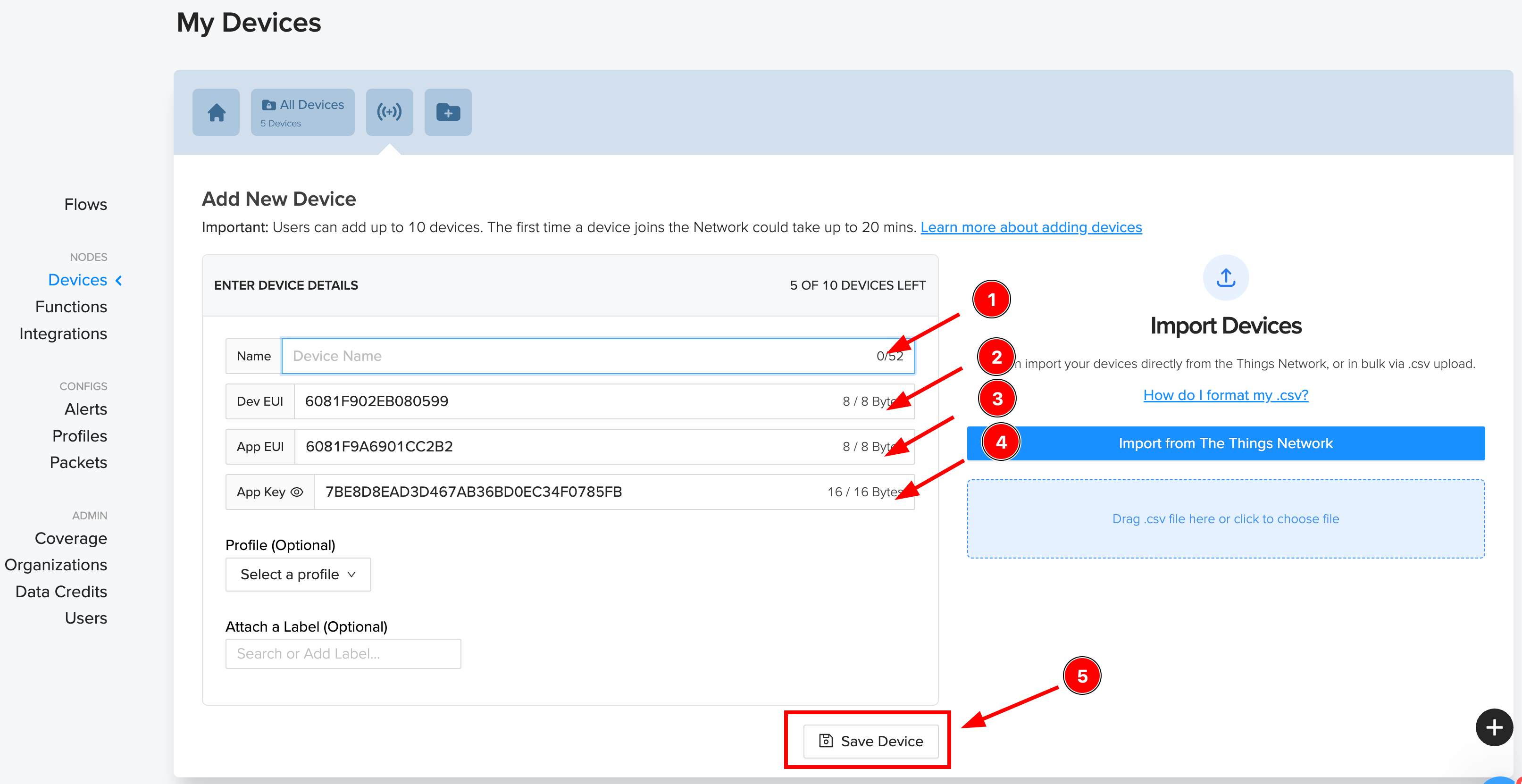Open Data Credits in the sidebar
The width and height of the screenshot is (1522, 784).
(x=61, y=592)
